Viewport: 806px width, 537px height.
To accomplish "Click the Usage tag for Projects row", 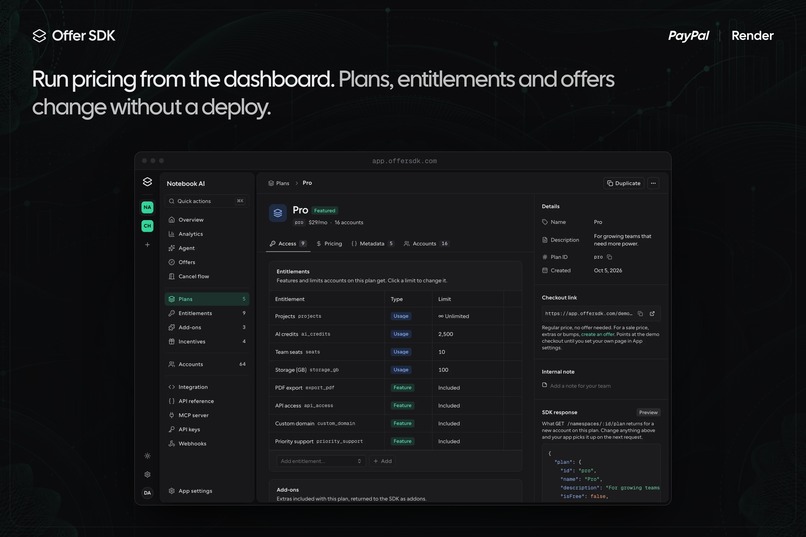I will pos(401,316).
